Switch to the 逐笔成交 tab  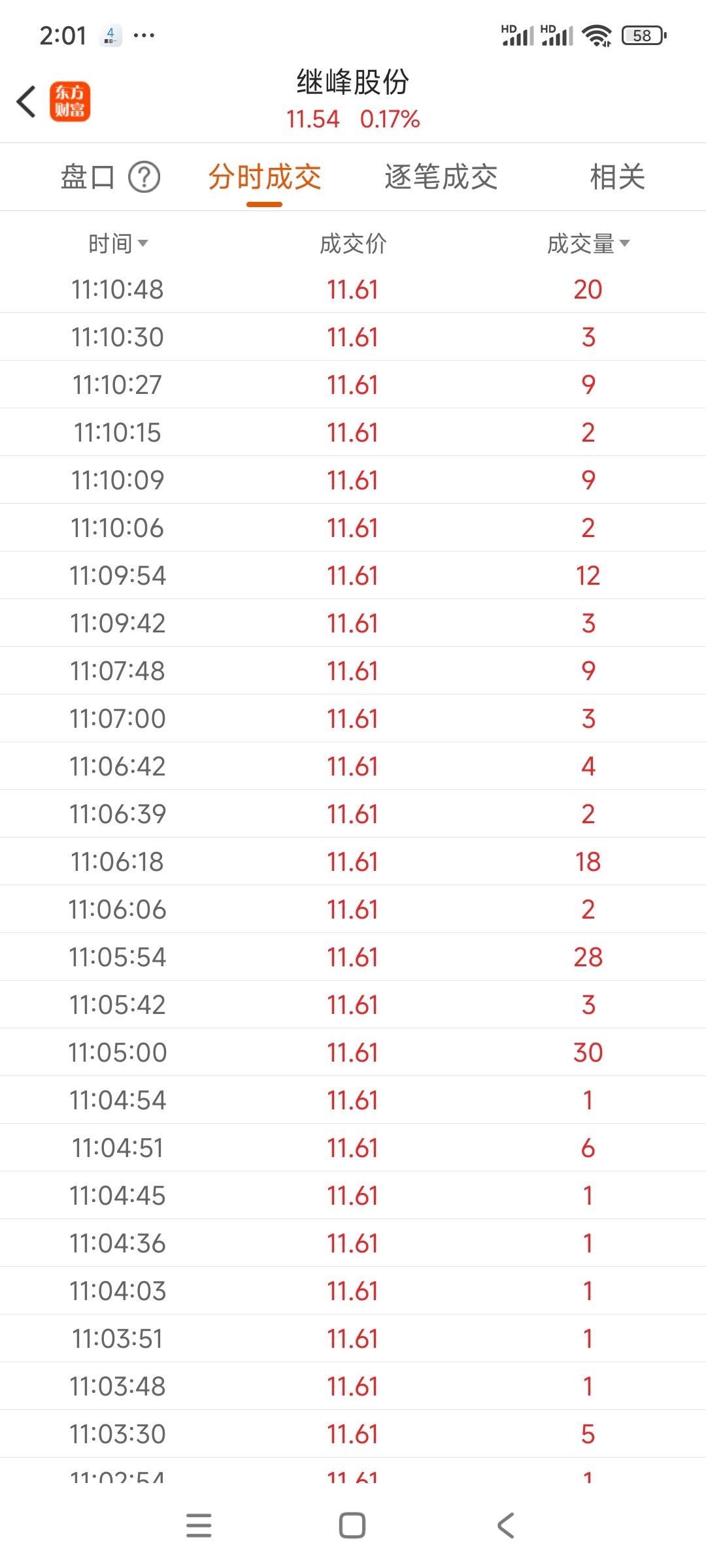pos(441,177)
